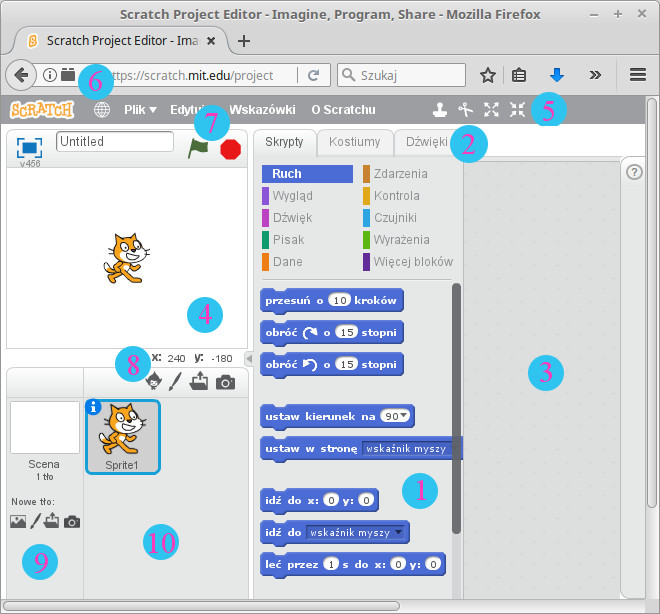Show more Firefox toolbar tools chevrons
This screenshot has height=614, width=660.
click(x=595, y=75)
